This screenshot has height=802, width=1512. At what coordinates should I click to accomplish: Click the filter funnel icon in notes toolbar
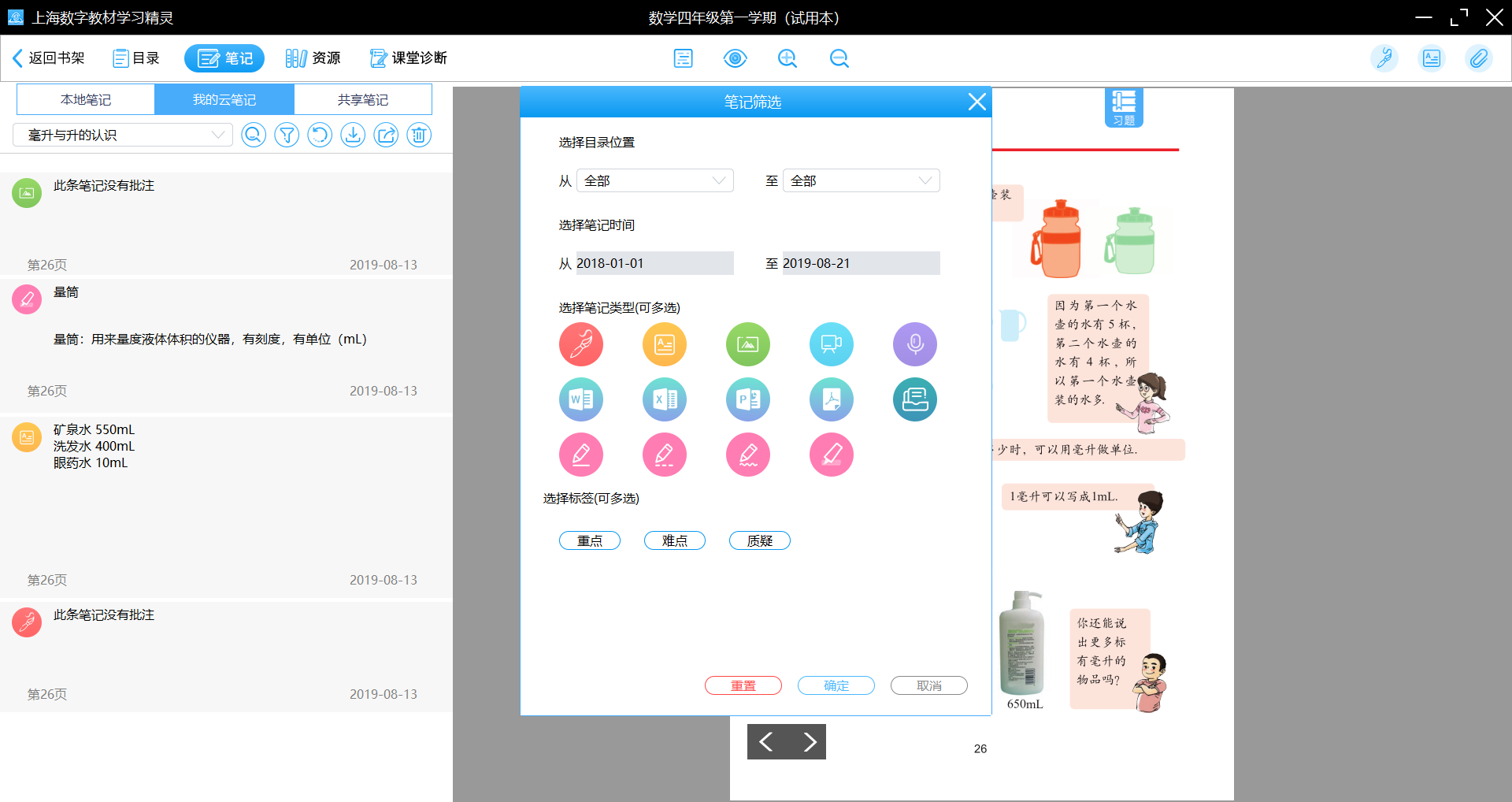click(287, 136)
